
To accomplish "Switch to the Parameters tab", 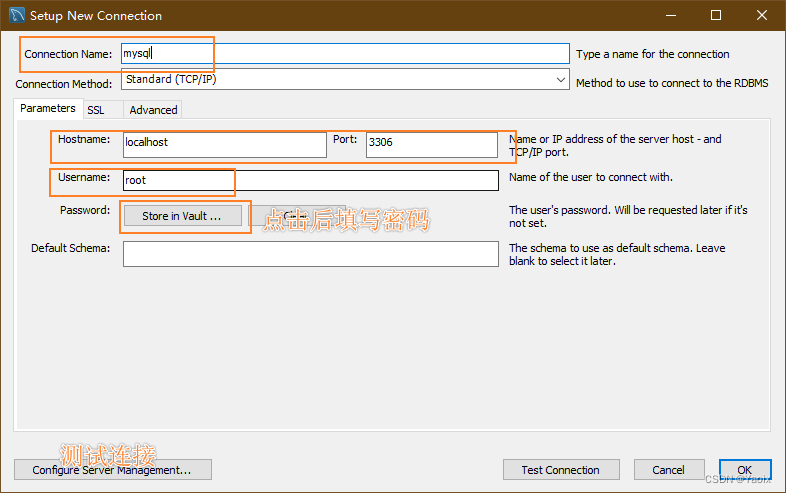I will tap(48, 108).
